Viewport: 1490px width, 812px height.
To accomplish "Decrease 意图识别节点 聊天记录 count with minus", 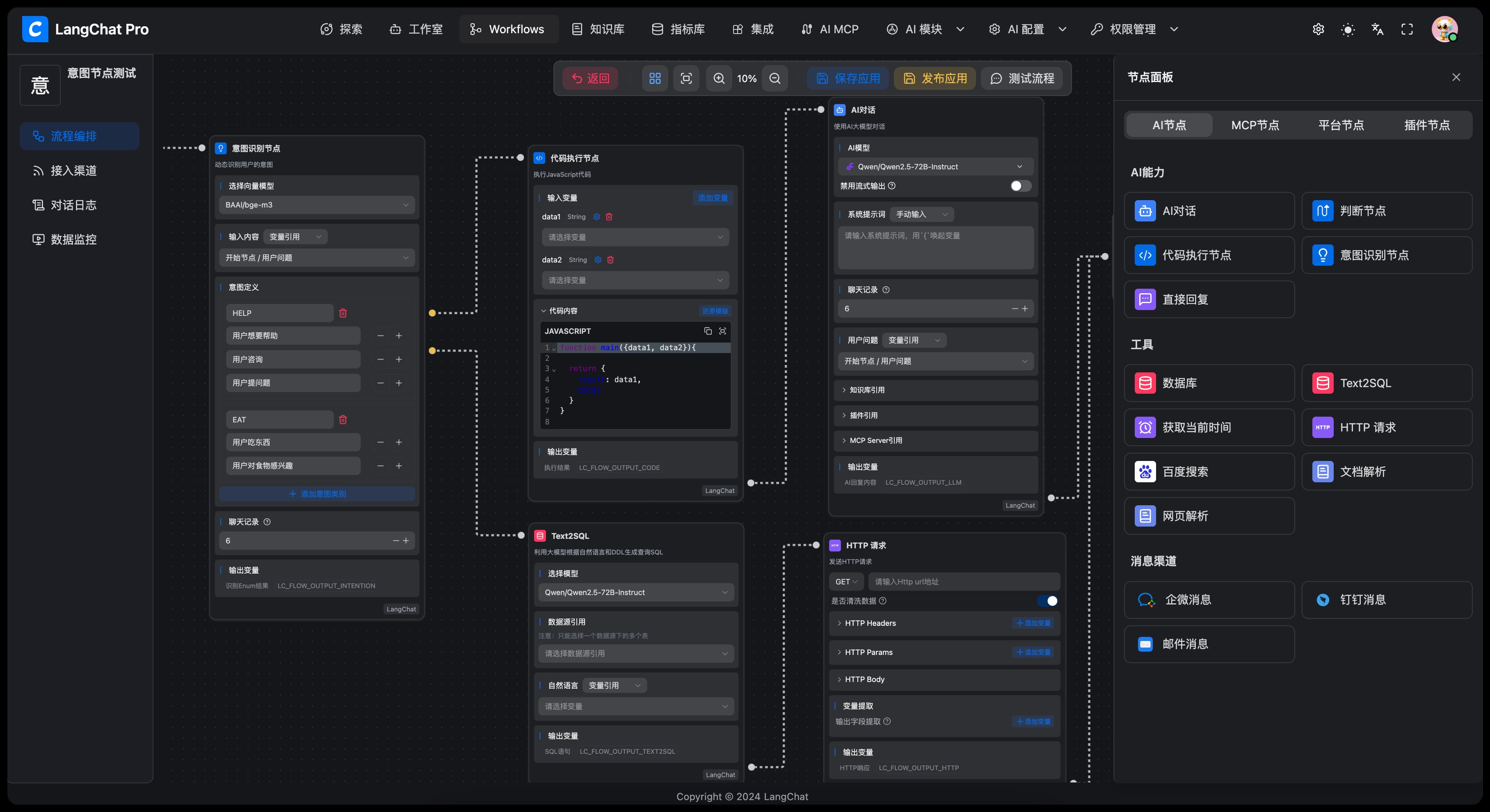I will click(395, 541).
